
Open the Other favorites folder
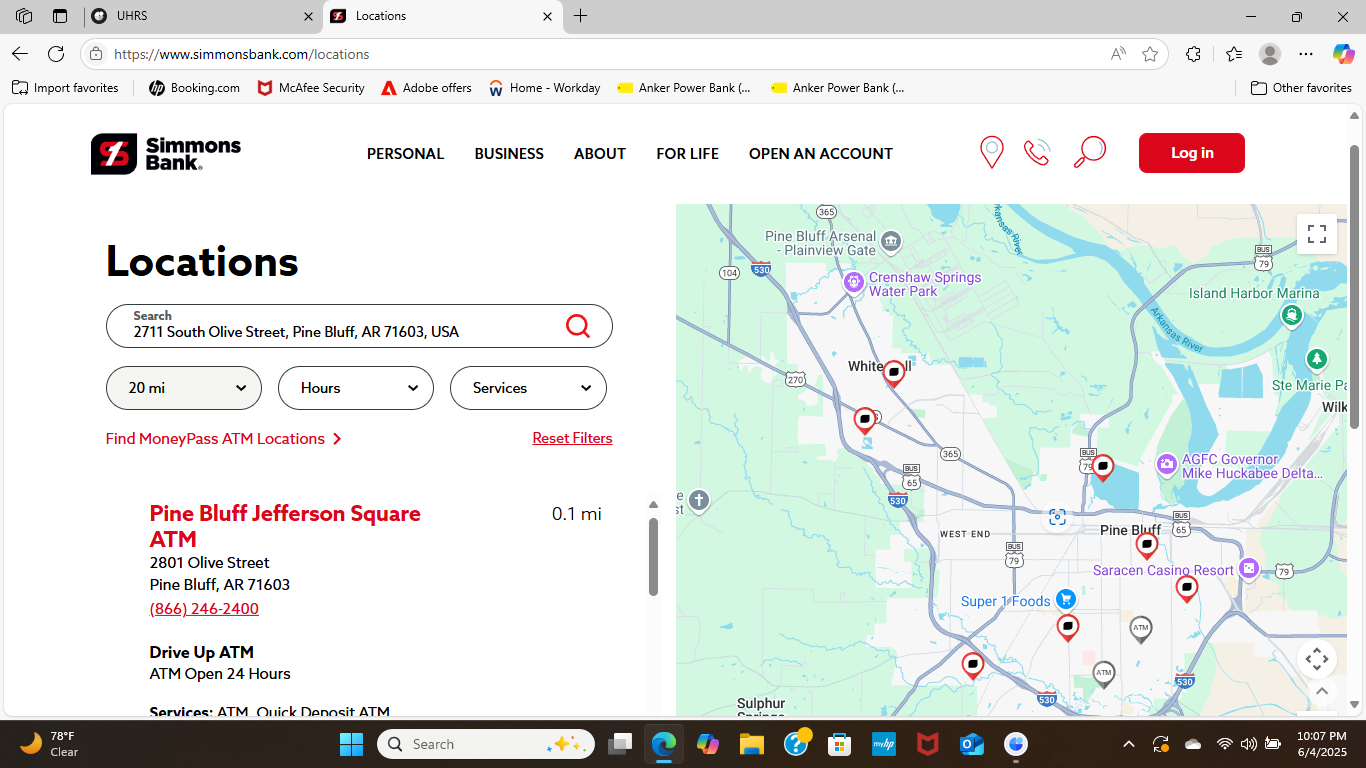coord(1301,88)
